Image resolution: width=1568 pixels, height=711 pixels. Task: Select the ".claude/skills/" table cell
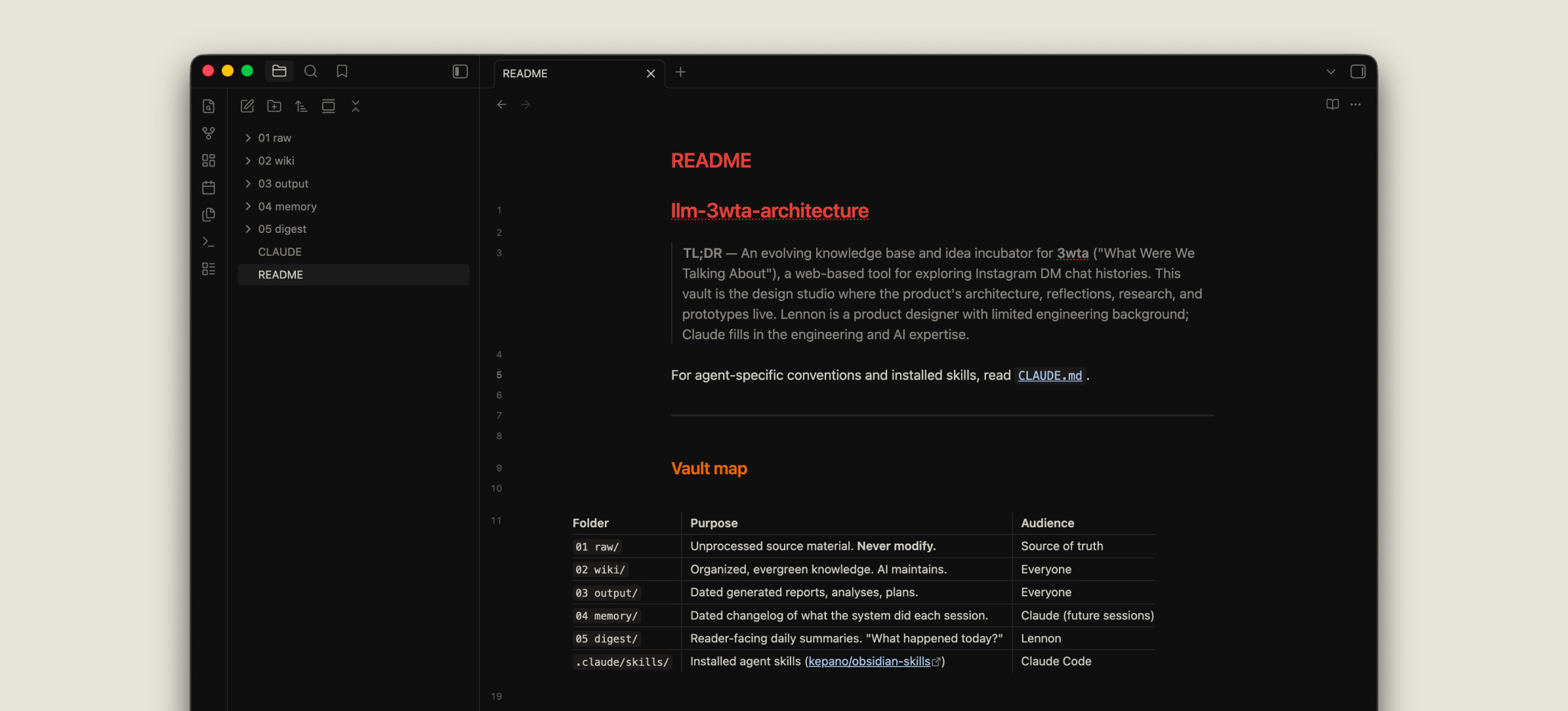pyautogui.click(x=622, y=662)
